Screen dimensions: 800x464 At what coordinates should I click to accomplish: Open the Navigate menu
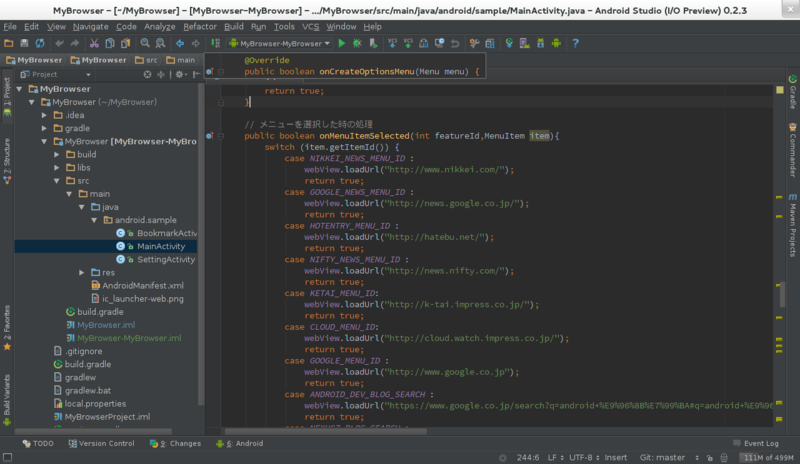pyautogui.click(x=90, y=27)
